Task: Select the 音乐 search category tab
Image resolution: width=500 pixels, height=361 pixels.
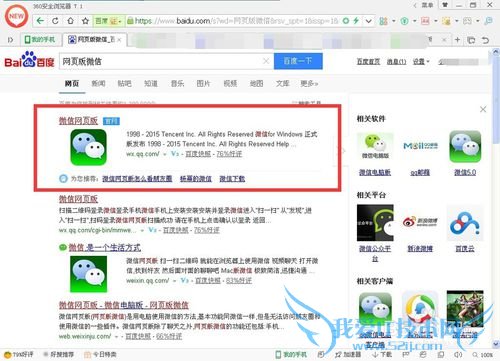Action: coord(177,83)
